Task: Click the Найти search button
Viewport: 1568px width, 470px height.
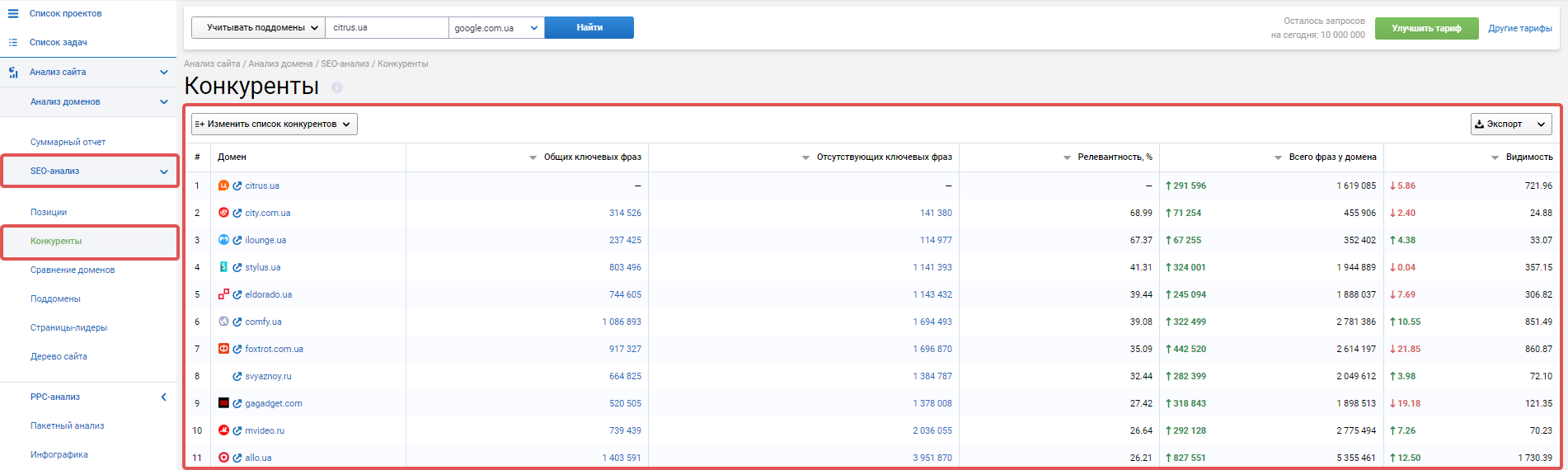Action: (589, 27)
